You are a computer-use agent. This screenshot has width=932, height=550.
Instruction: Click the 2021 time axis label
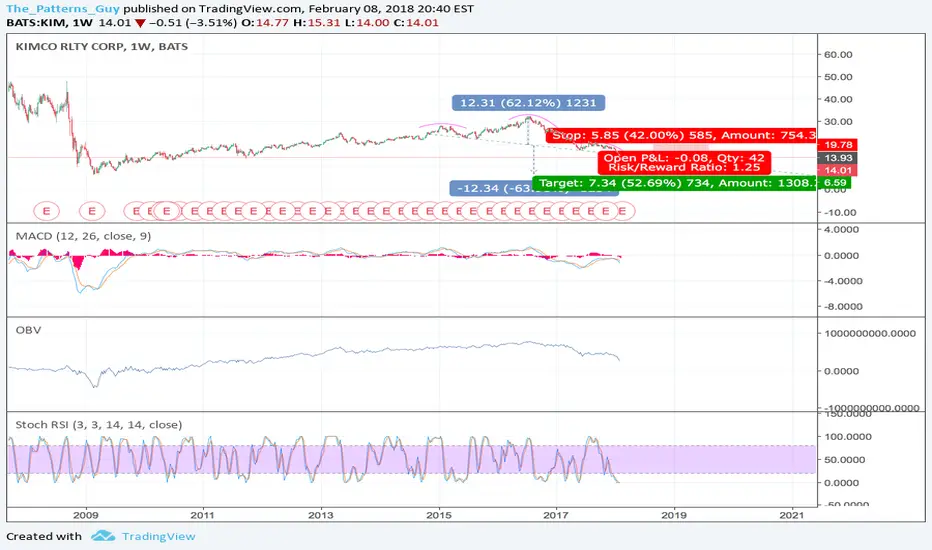792,515
